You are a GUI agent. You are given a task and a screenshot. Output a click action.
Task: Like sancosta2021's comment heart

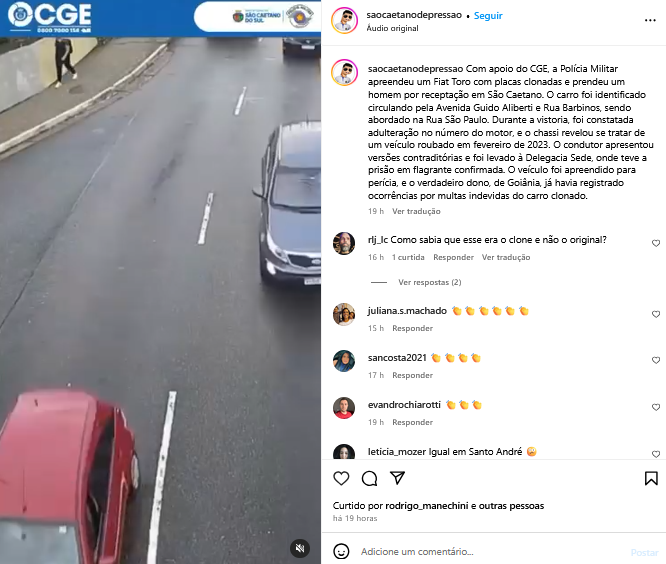(x=656, y=360)
